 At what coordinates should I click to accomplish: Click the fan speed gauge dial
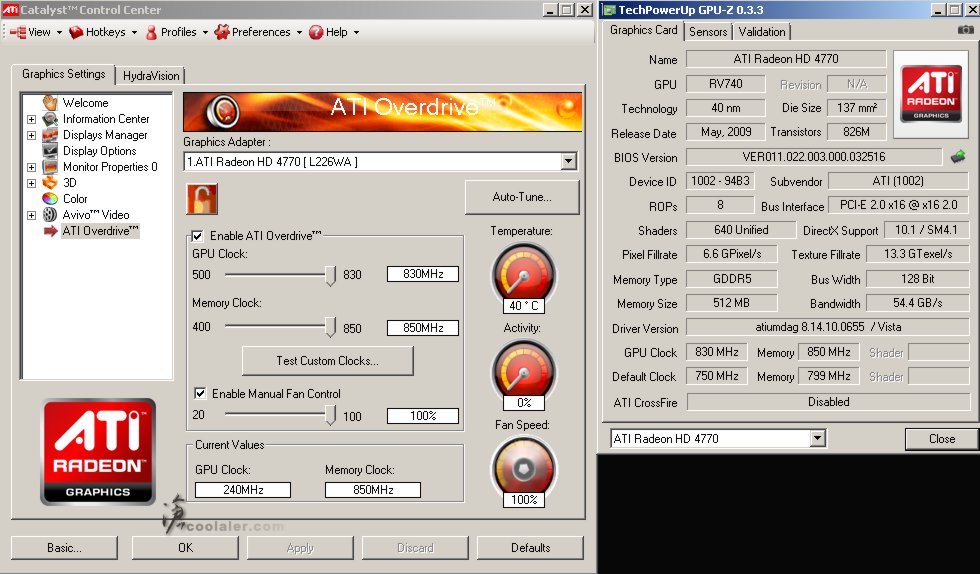pos(524,468)
